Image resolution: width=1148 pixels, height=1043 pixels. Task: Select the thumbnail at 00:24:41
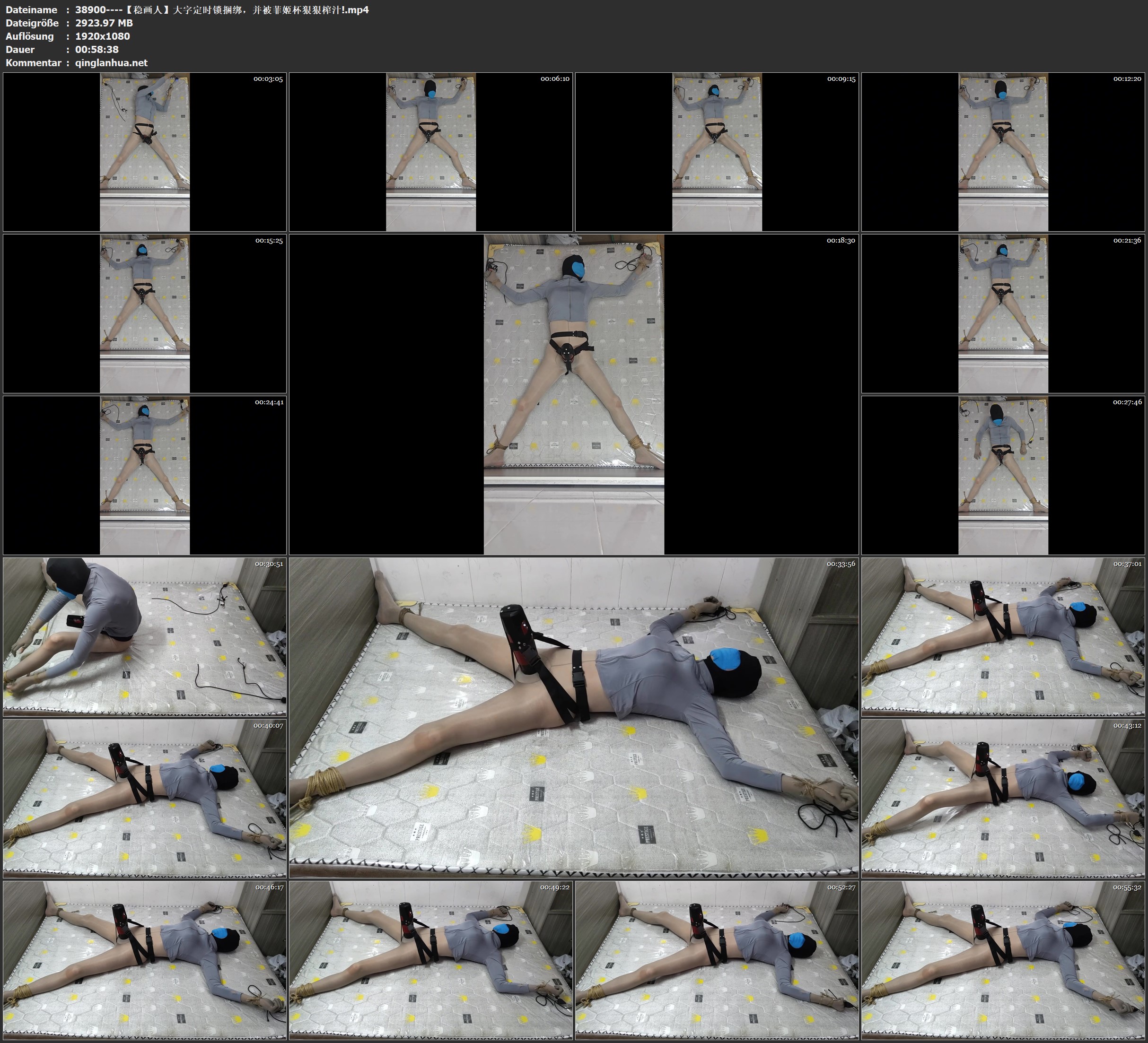point(145,475)
